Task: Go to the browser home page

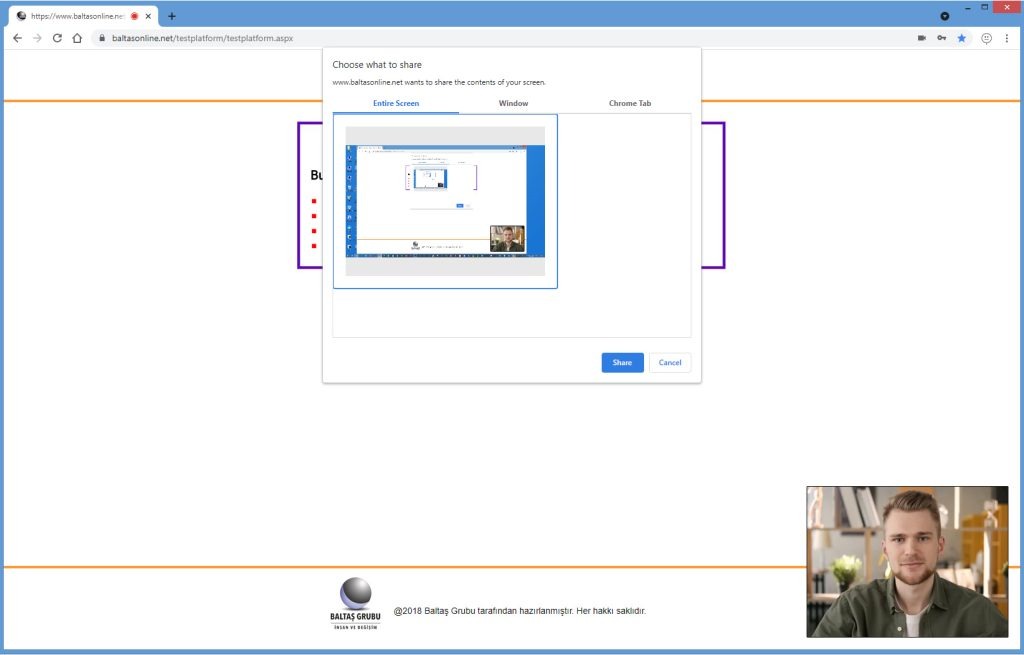Action: coord(77,38)
